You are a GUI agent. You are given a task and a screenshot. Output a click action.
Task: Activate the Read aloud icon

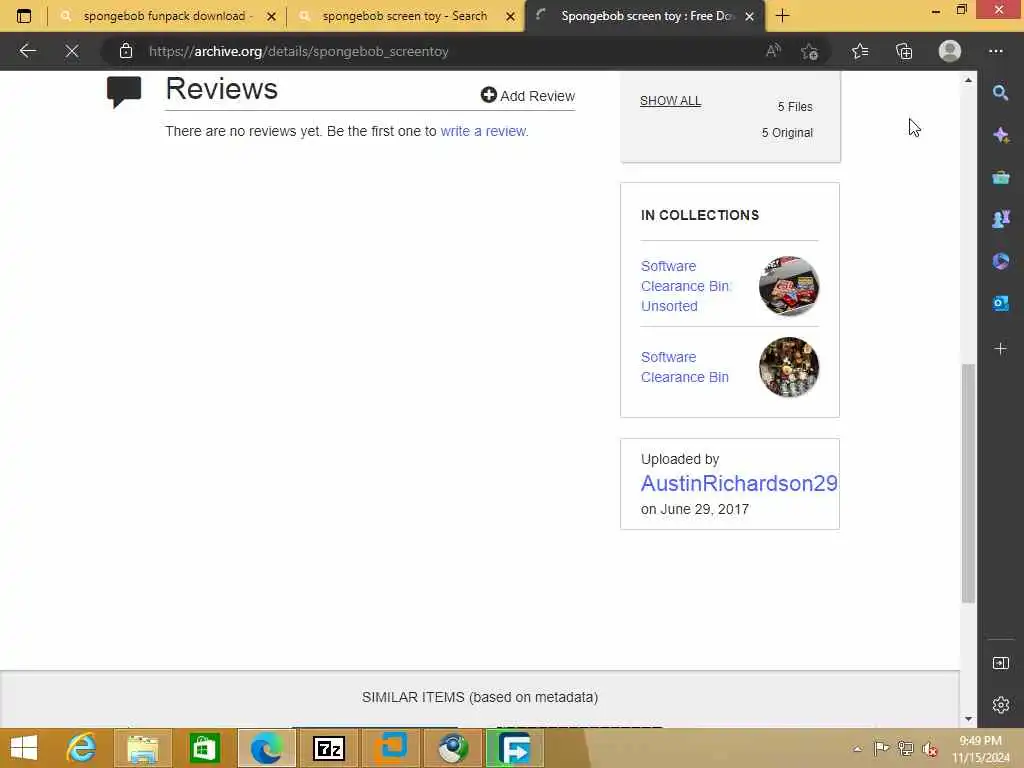773,51
